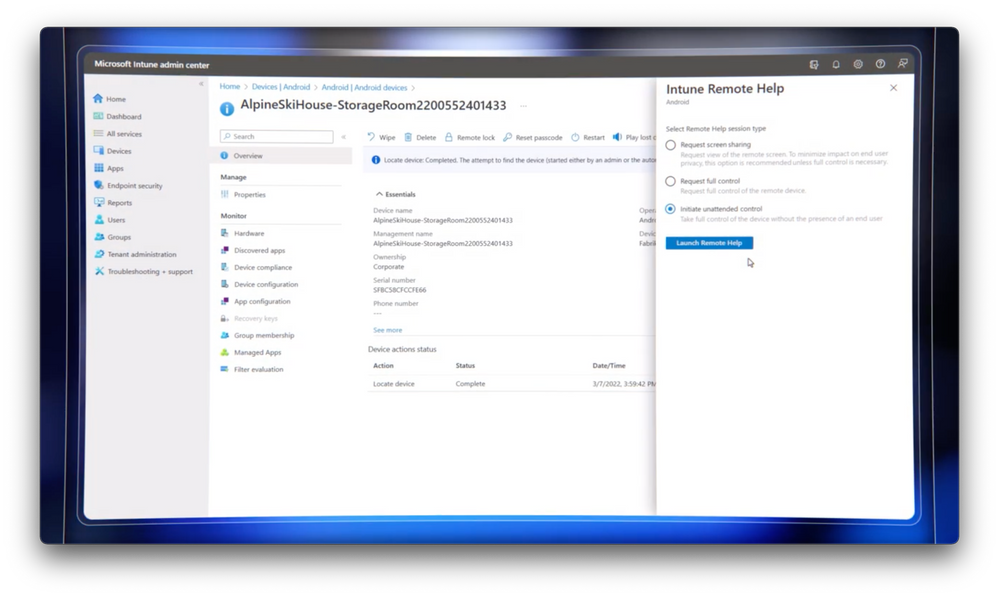Click serial number SFBC58CFCCFE66
The height and width of the screenshot is (597, 999).
click(x=399, y=290)
